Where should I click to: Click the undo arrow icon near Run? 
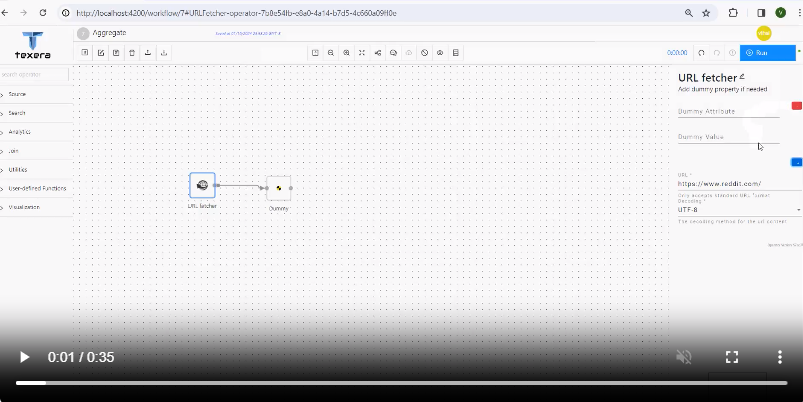[x=702, y=53]
